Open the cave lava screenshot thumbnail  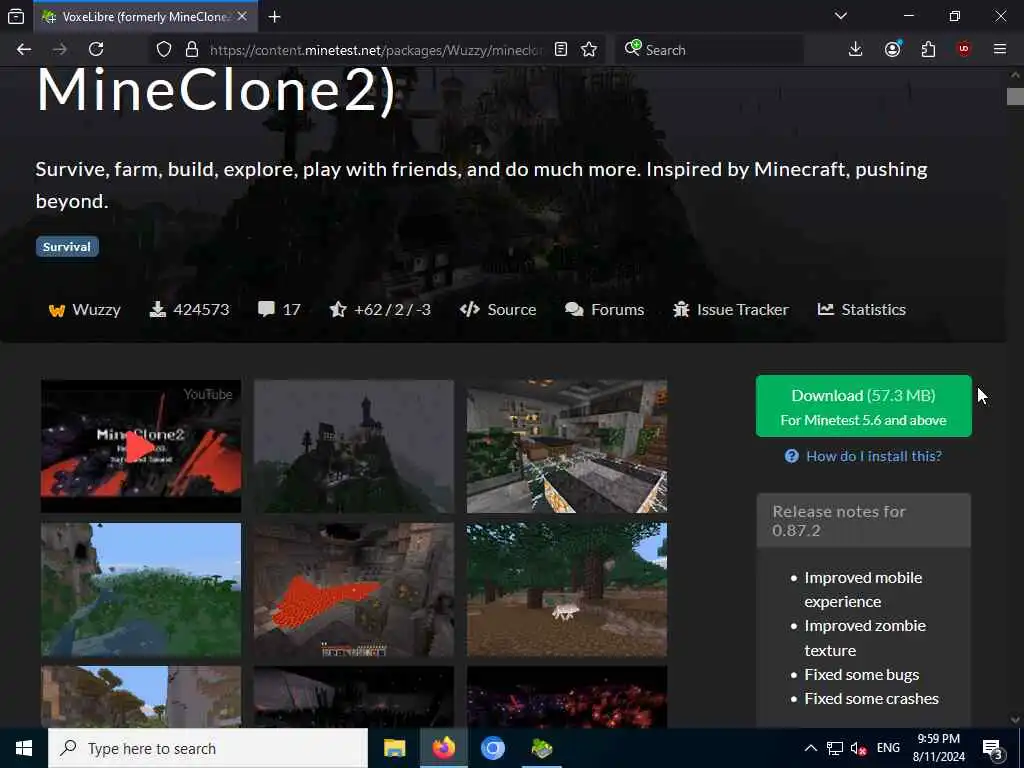click(353, 589)
